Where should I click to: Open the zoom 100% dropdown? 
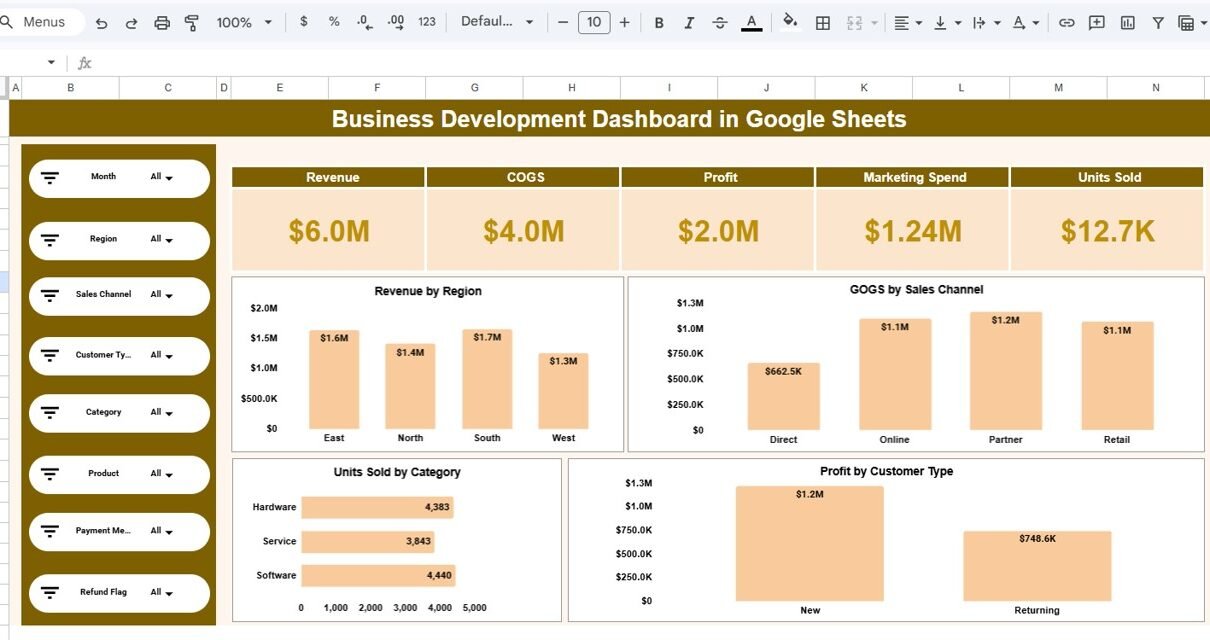(244, 22)
